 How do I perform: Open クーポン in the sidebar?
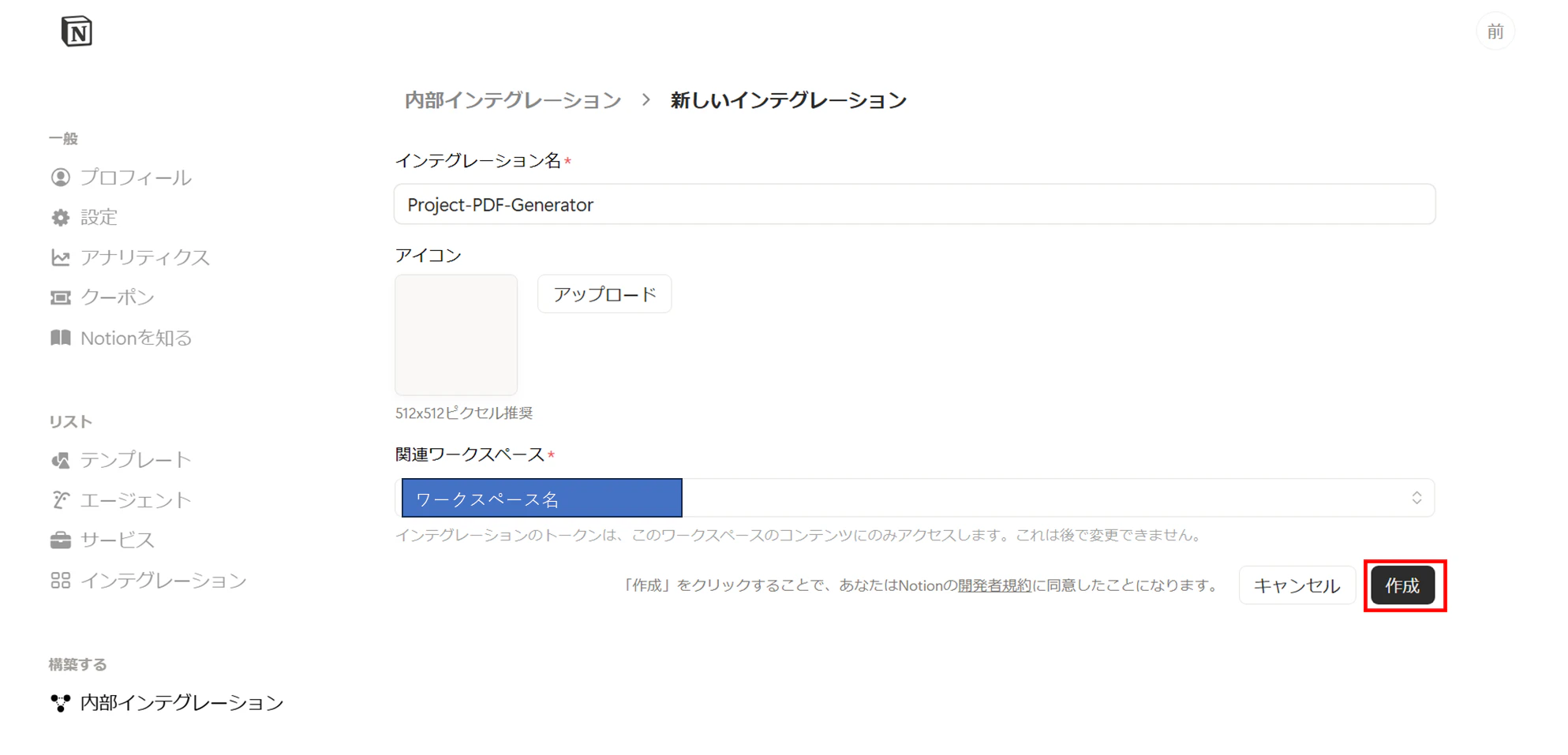(118, 297)
